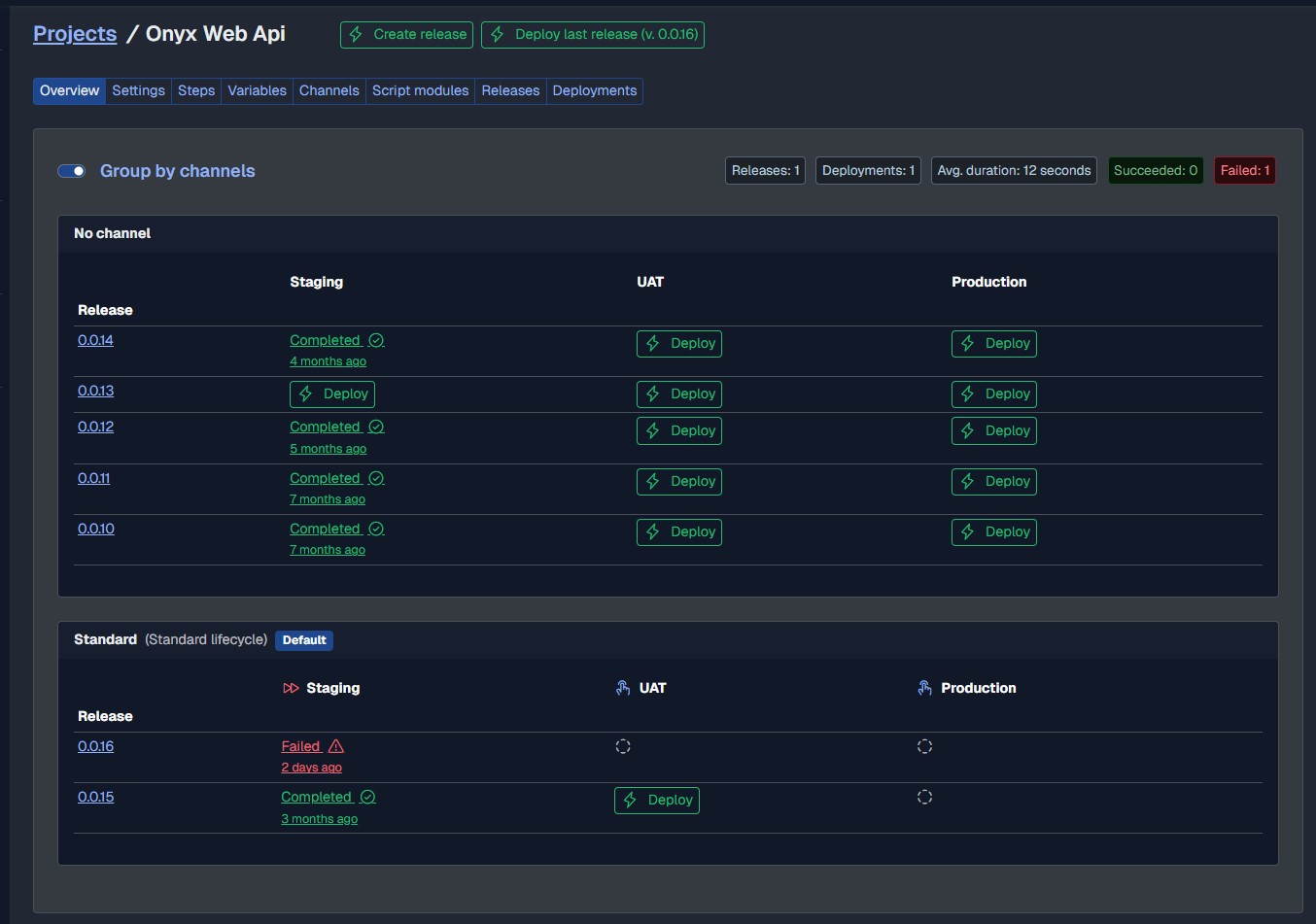Deploy release 0.0.13 to UAT

tap(679, 394)
